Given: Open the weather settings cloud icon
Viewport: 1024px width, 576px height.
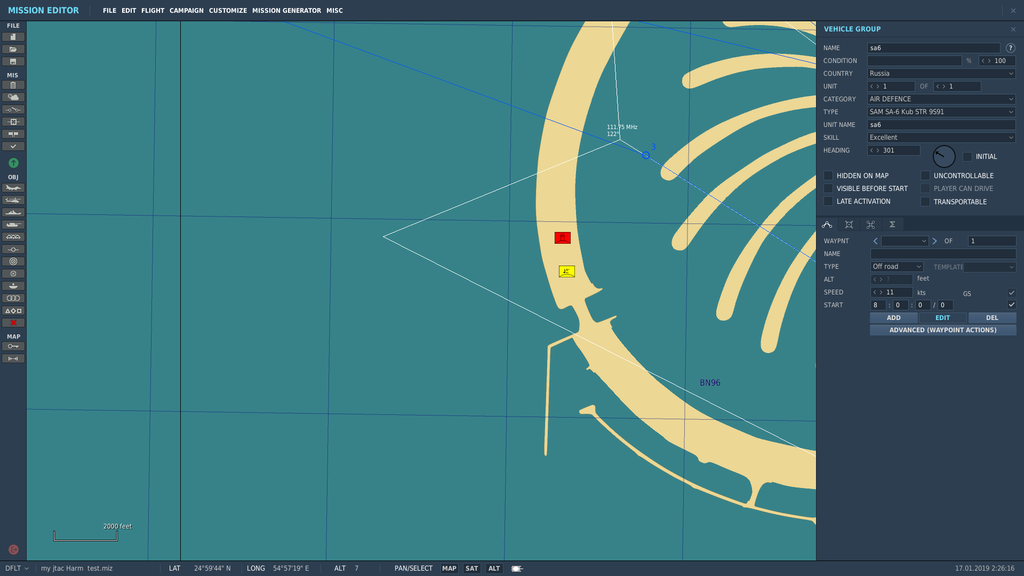Looking at the screenshot, I should coord(14,97).
